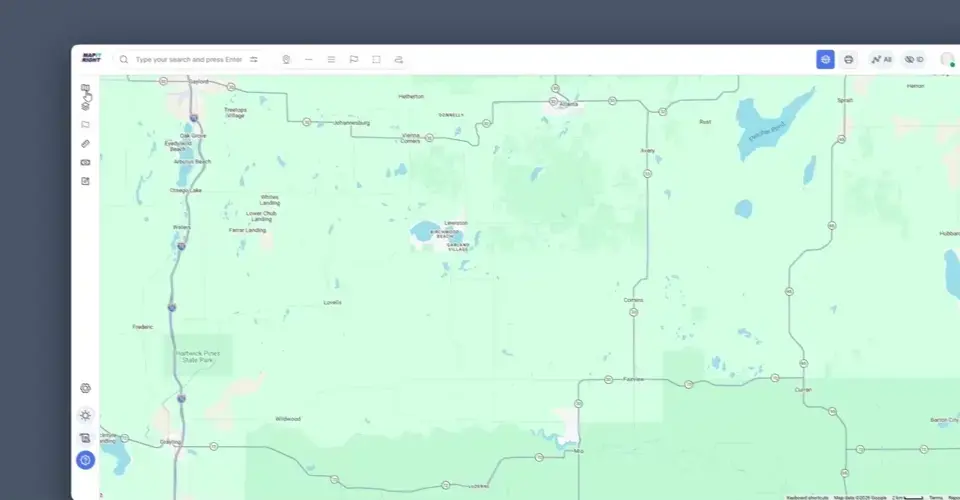Open the flag icon in left sidebar
This screenshot has width=960, height=500.
85,125
